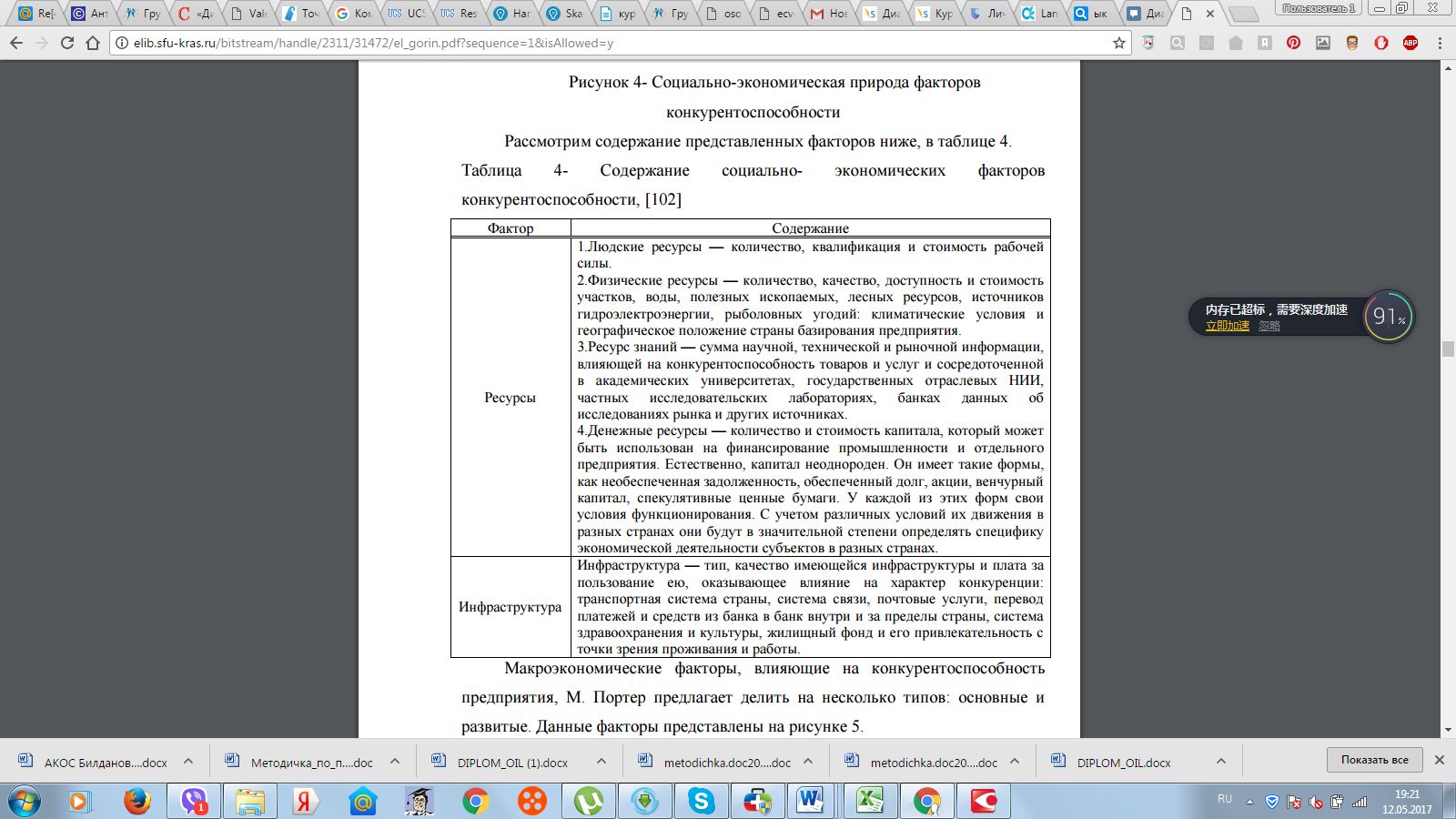This screenshot has width=1456, height=819.
Task: Expand options for Методичка_по_п download
Action: click(395, 762)
